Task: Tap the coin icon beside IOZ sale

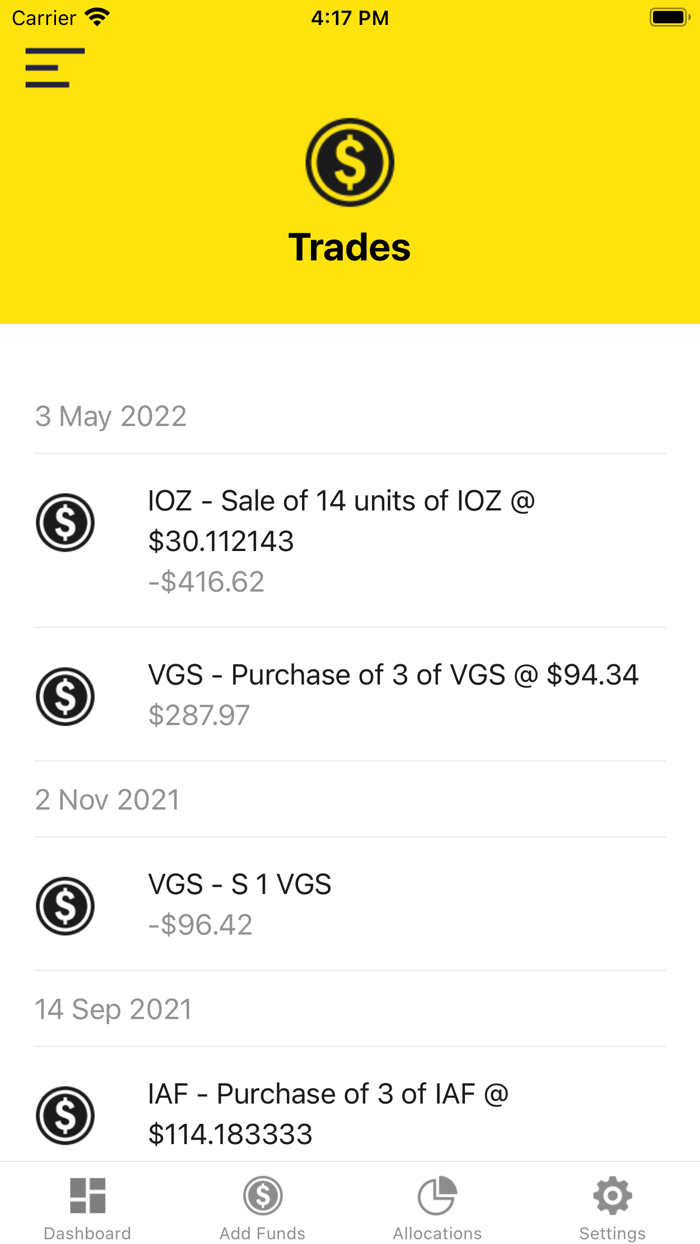Action: (x=65, y=522)
